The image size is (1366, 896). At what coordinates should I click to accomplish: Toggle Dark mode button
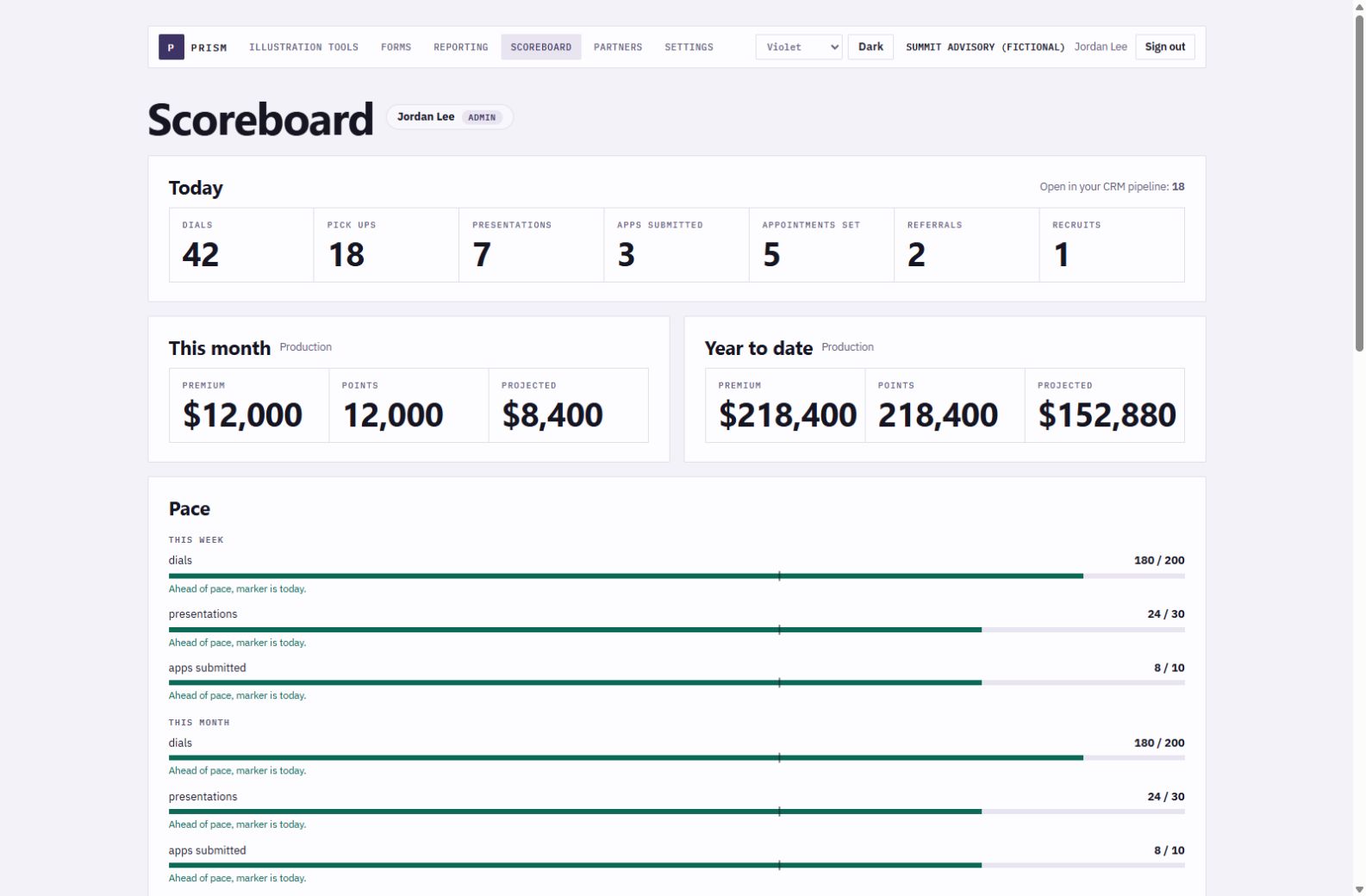[870, 47]
